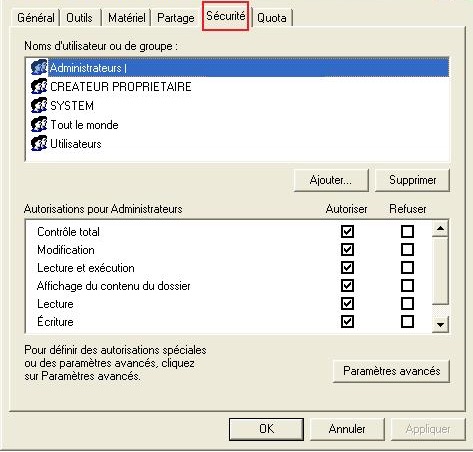Open the Partage tab
The image size is (473, 452).
[x=176, y=18]
